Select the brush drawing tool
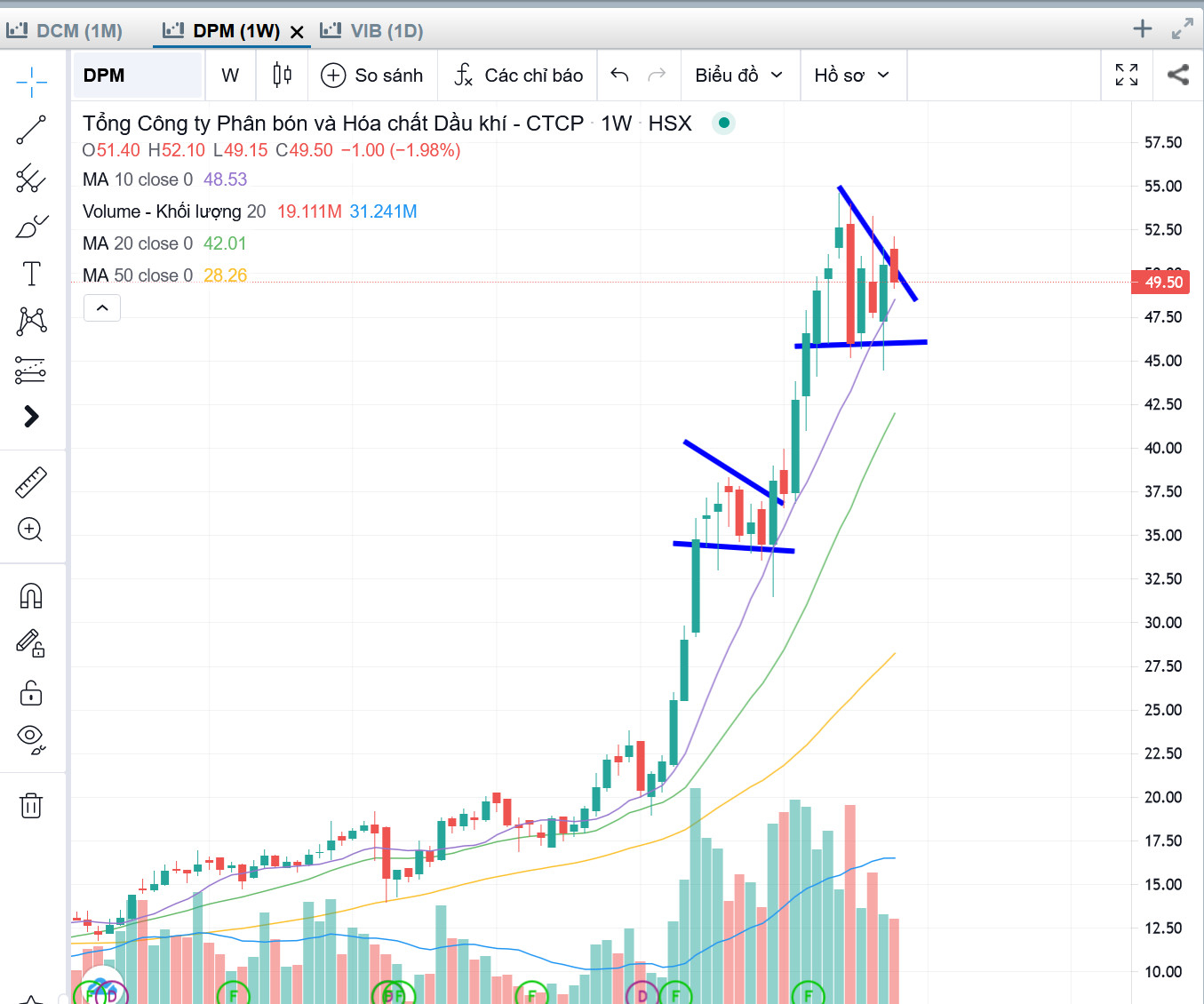Screen dimensions: 1204x1004 click(x=31, y=226)
